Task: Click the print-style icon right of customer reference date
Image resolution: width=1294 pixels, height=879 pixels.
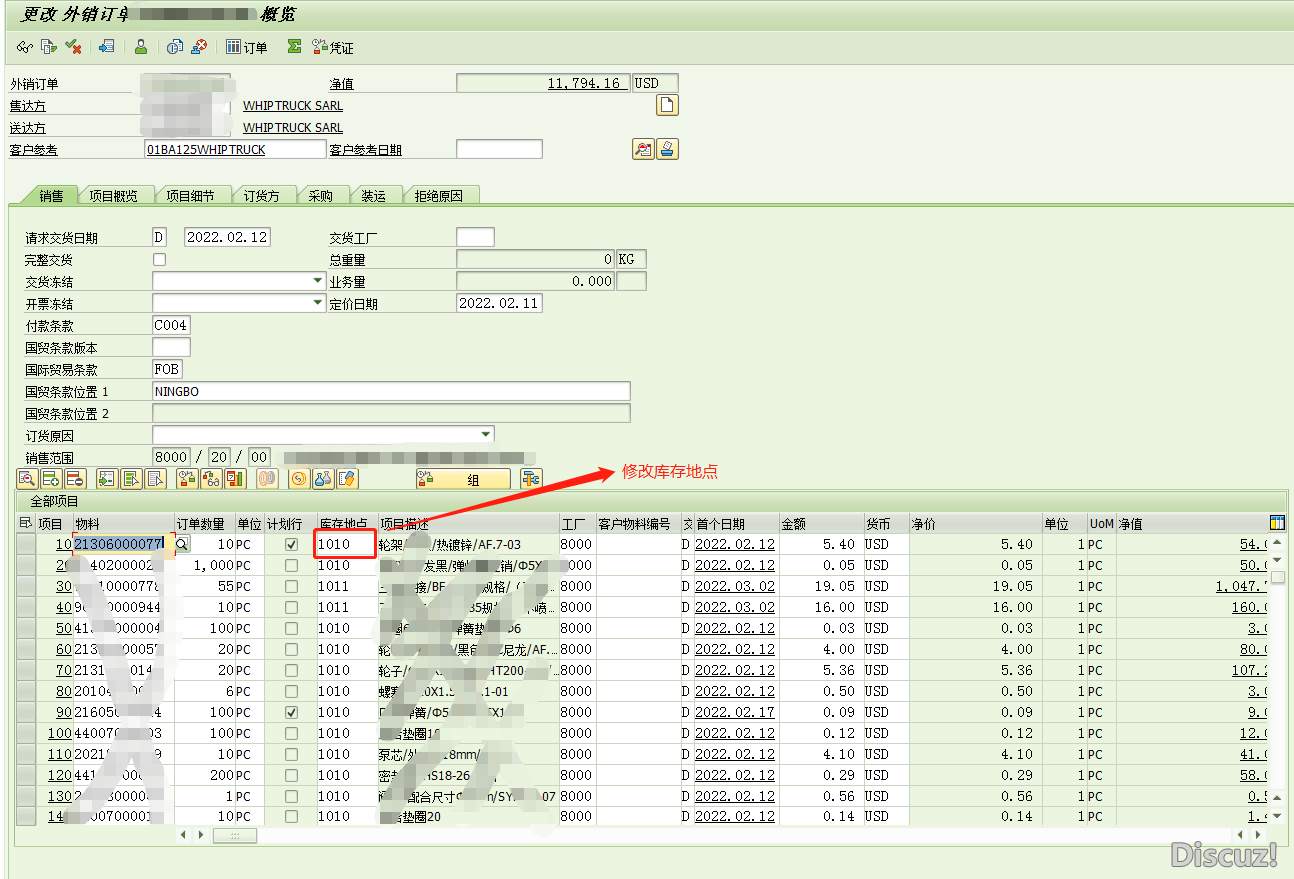Action: point(668,149)
